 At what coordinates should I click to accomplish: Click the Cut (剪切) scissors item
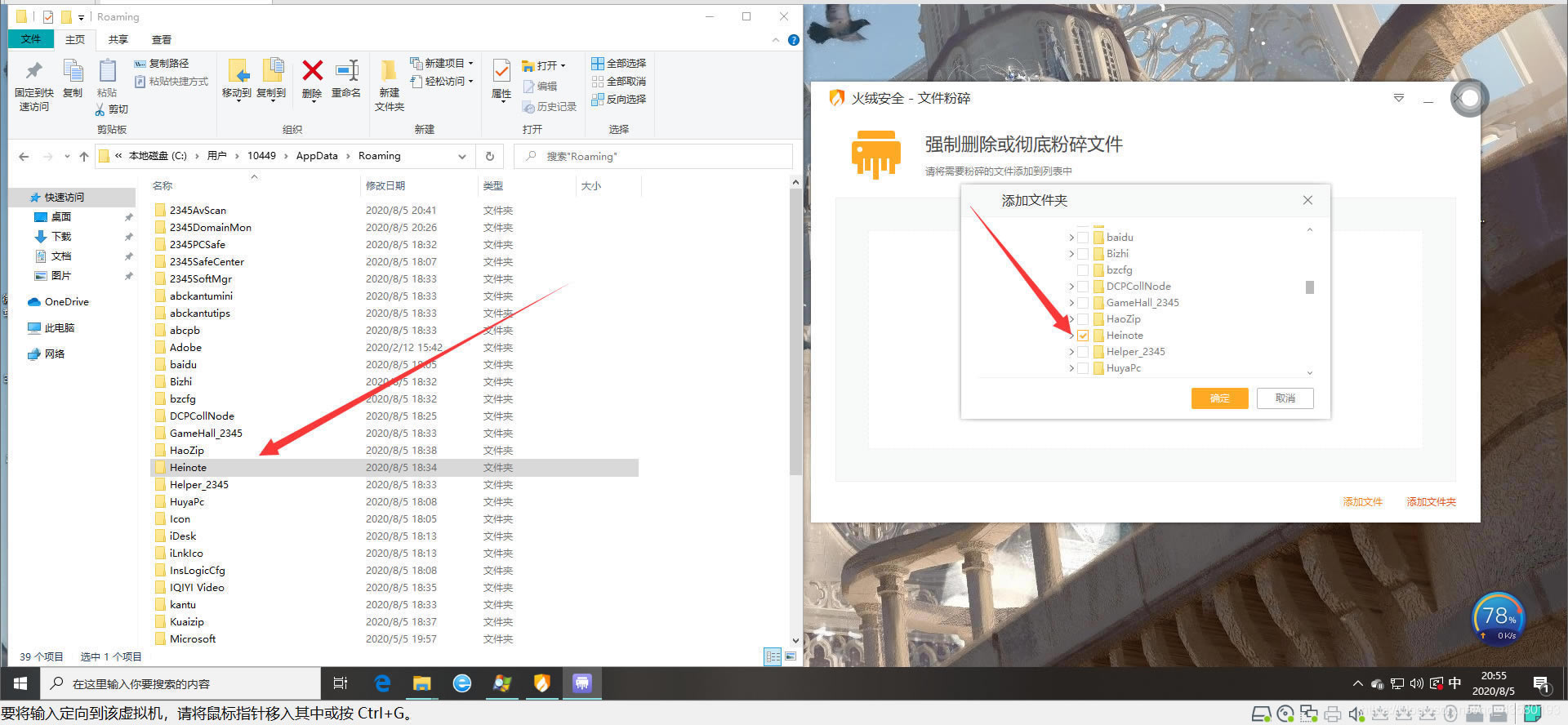pos(112,109)
